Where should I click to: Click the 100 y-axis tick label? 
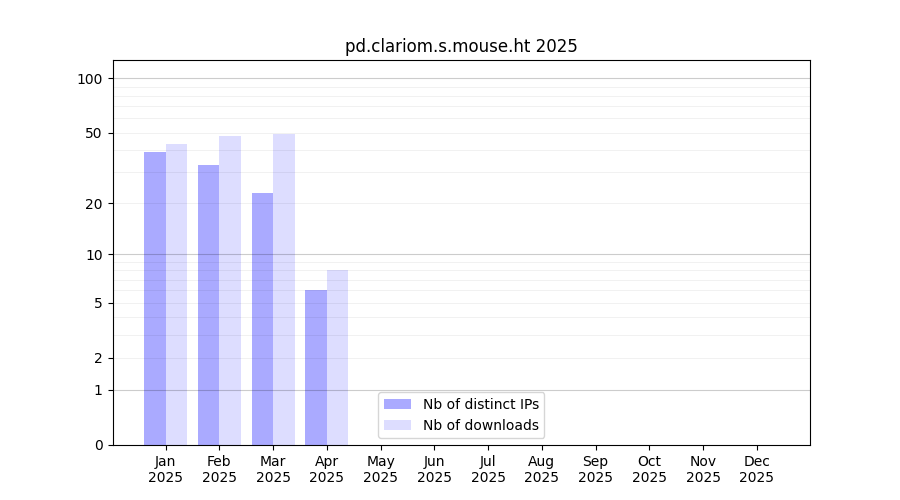(90, 79)
